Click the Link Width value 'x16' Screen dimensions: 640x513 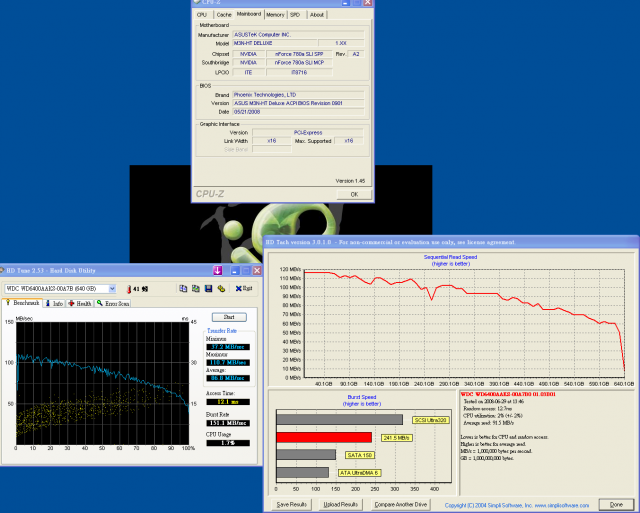pyautogui.click(x=271, y=141)
